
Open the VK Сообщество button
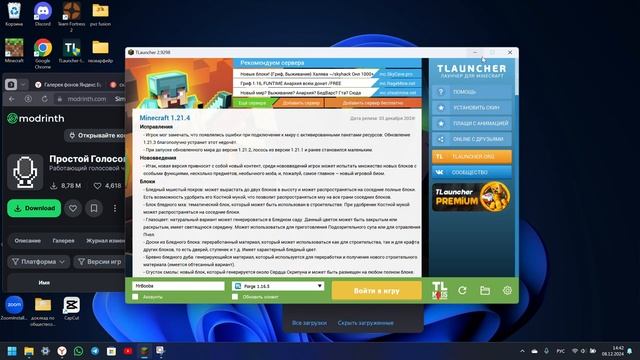(472, 172)
